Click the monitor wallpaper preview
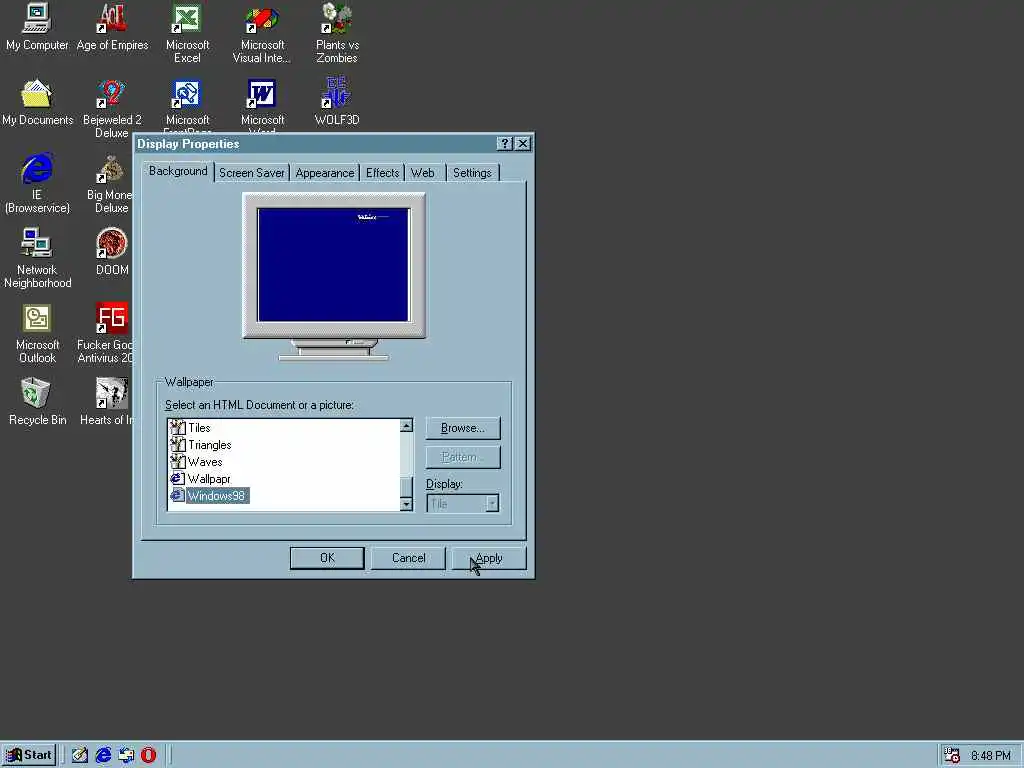The height and width of the screenshot is (768, 1024). click(334, 264)
